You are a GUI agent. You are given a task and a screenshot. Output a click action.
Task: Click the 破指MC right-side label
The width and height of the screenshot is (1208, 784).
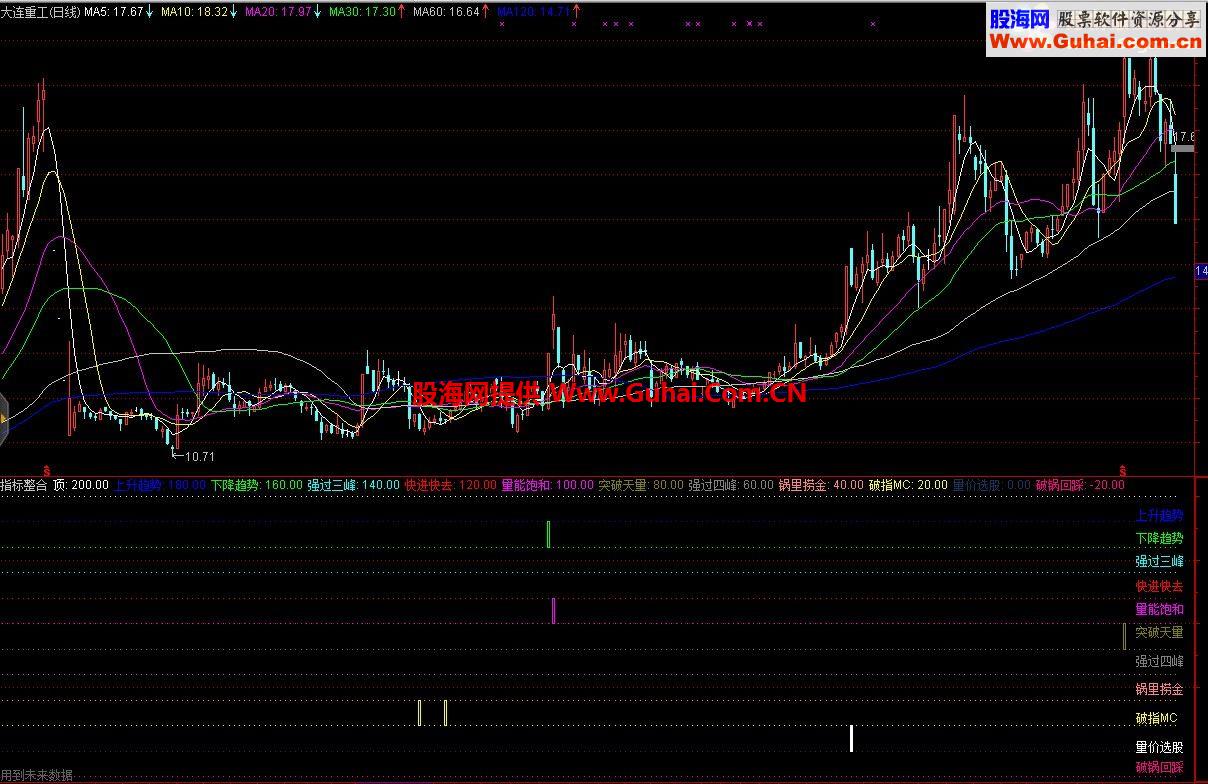[1156, 718]
